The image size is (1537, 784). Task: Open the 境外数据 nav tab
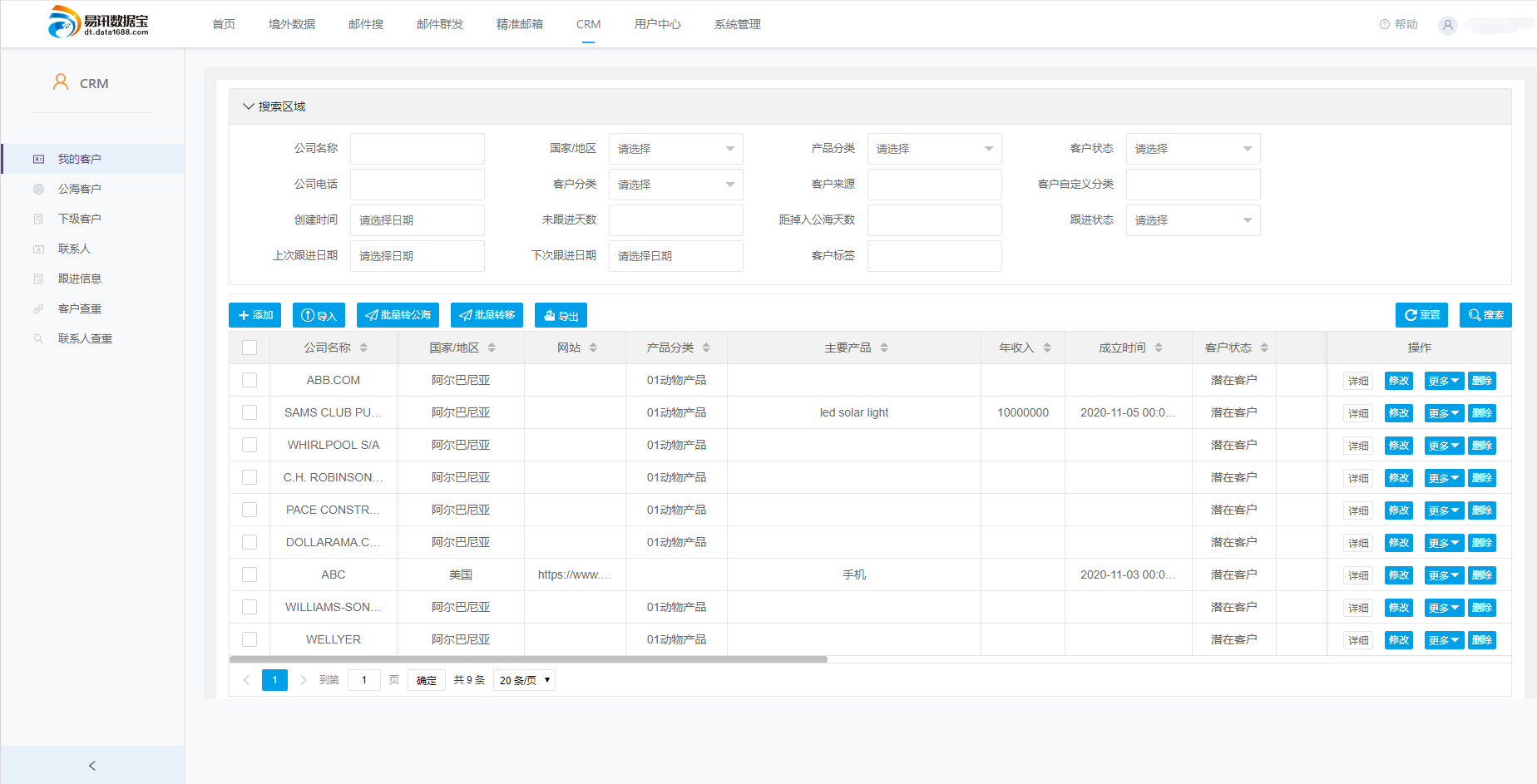click(292, 24)
